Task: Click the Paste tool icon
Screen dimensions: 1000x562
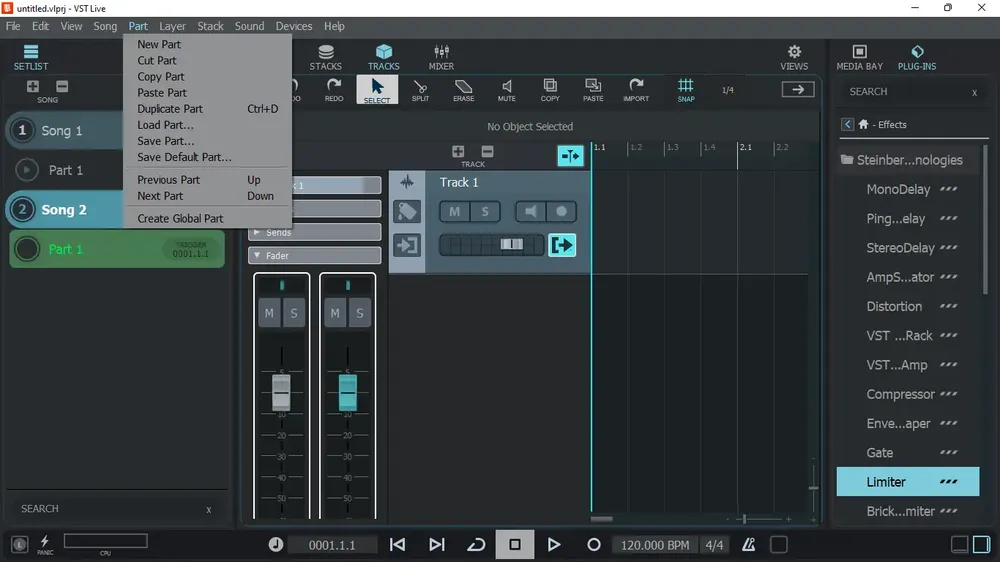Action: tap(593, 90)
